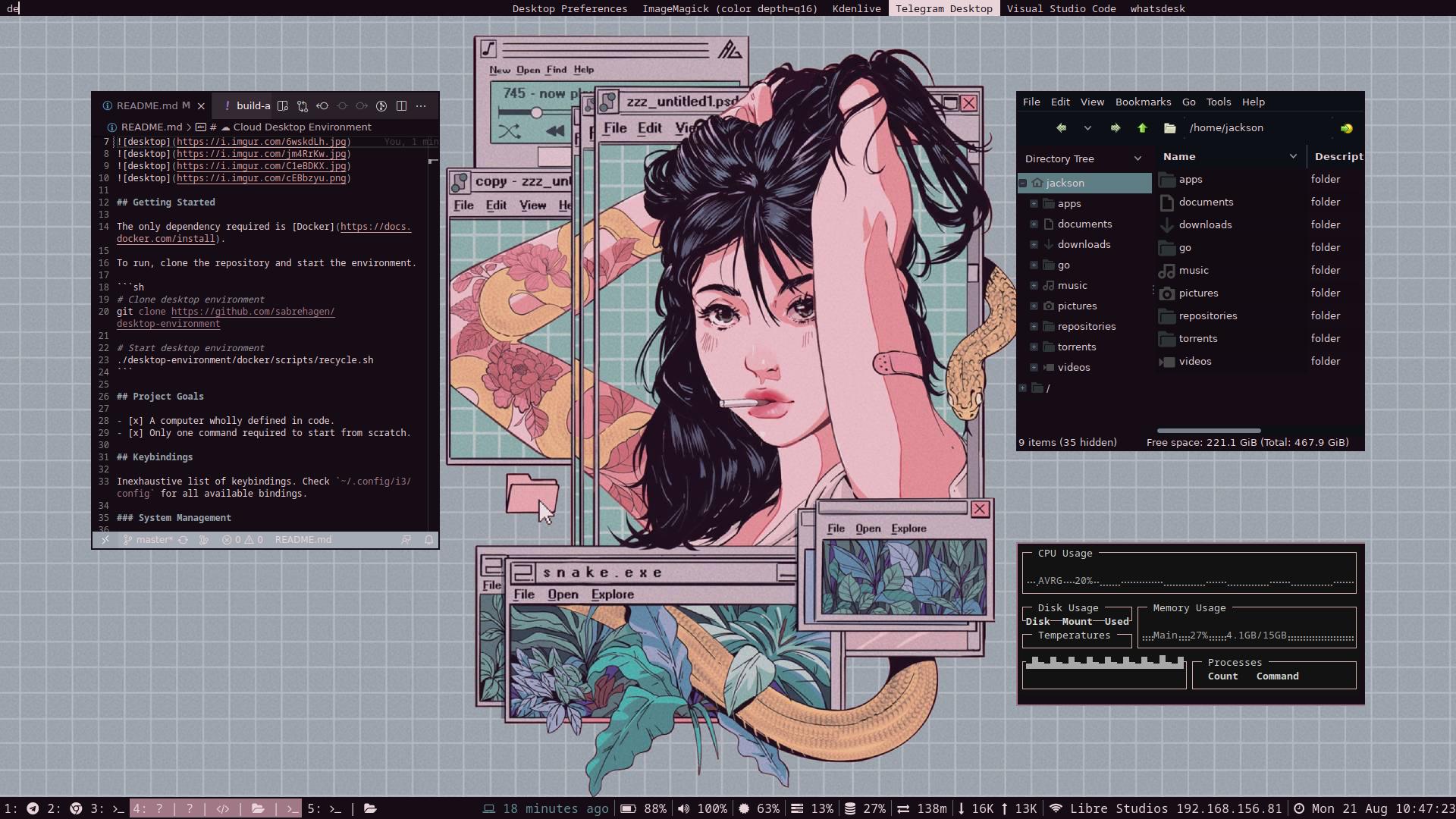The height and width of the screenshot is (819, 1456).
Task: Click the Visual Studio Code taskbar icon
Action: (x=1061, y=8)
